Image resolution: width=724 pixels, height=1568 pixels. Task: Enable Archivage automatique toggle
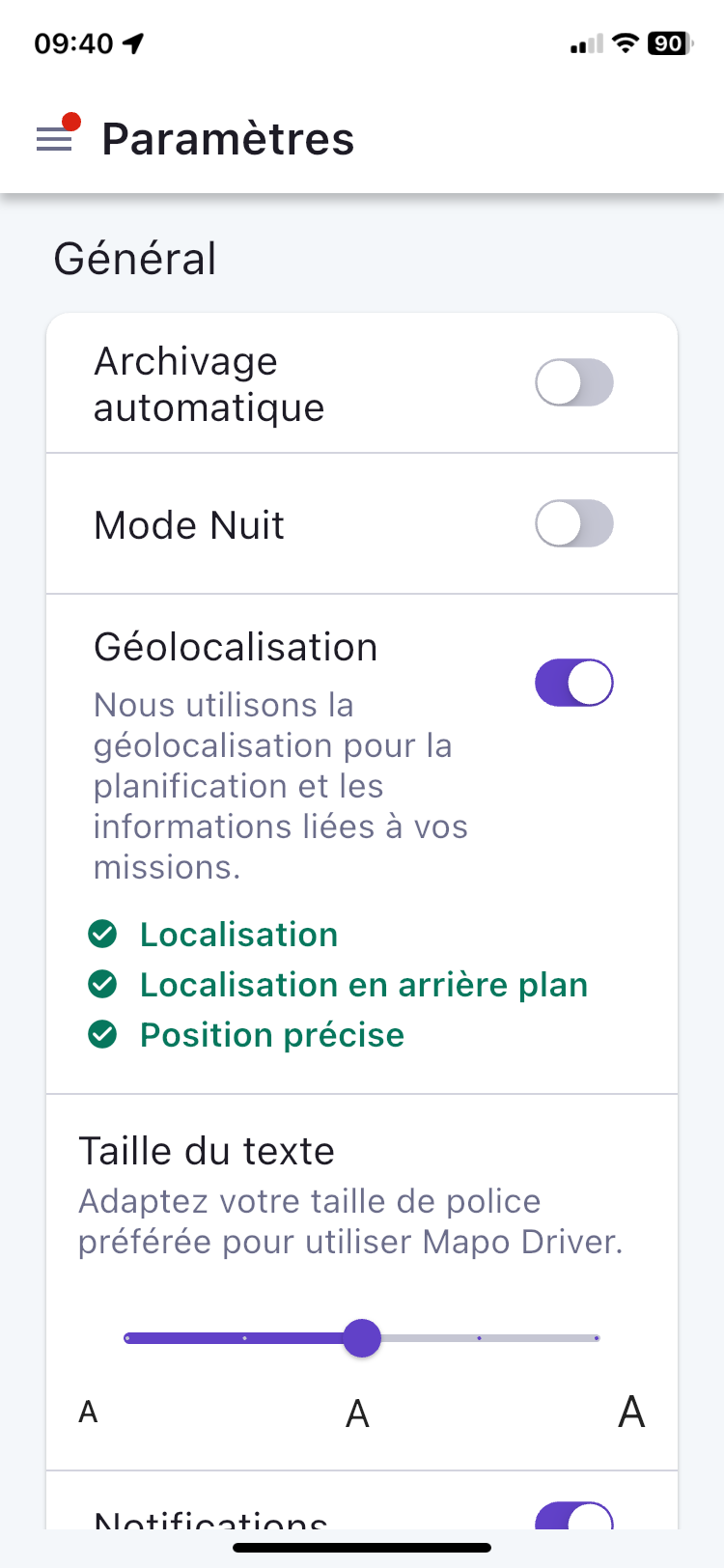coord(574,382)
